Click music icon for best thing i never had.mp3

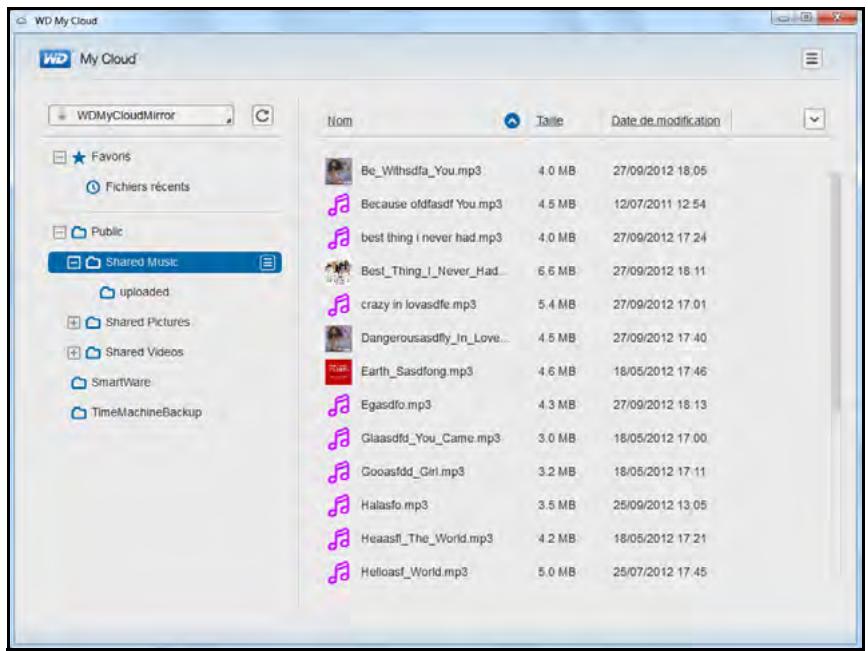click(339, 237)
